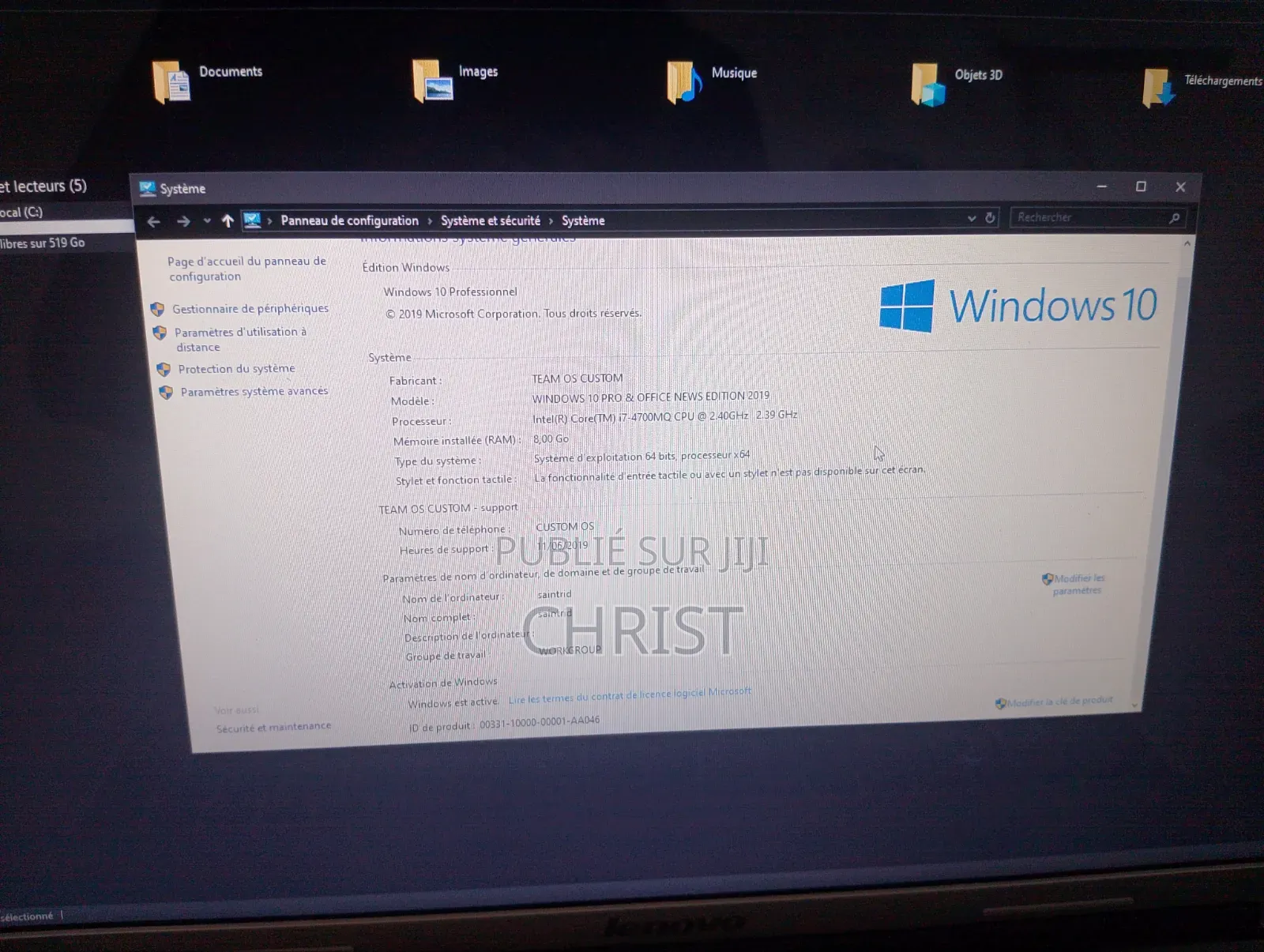Close the Système window
1264x952 pixels.
pyautogui.click(x=1180, y=187)
